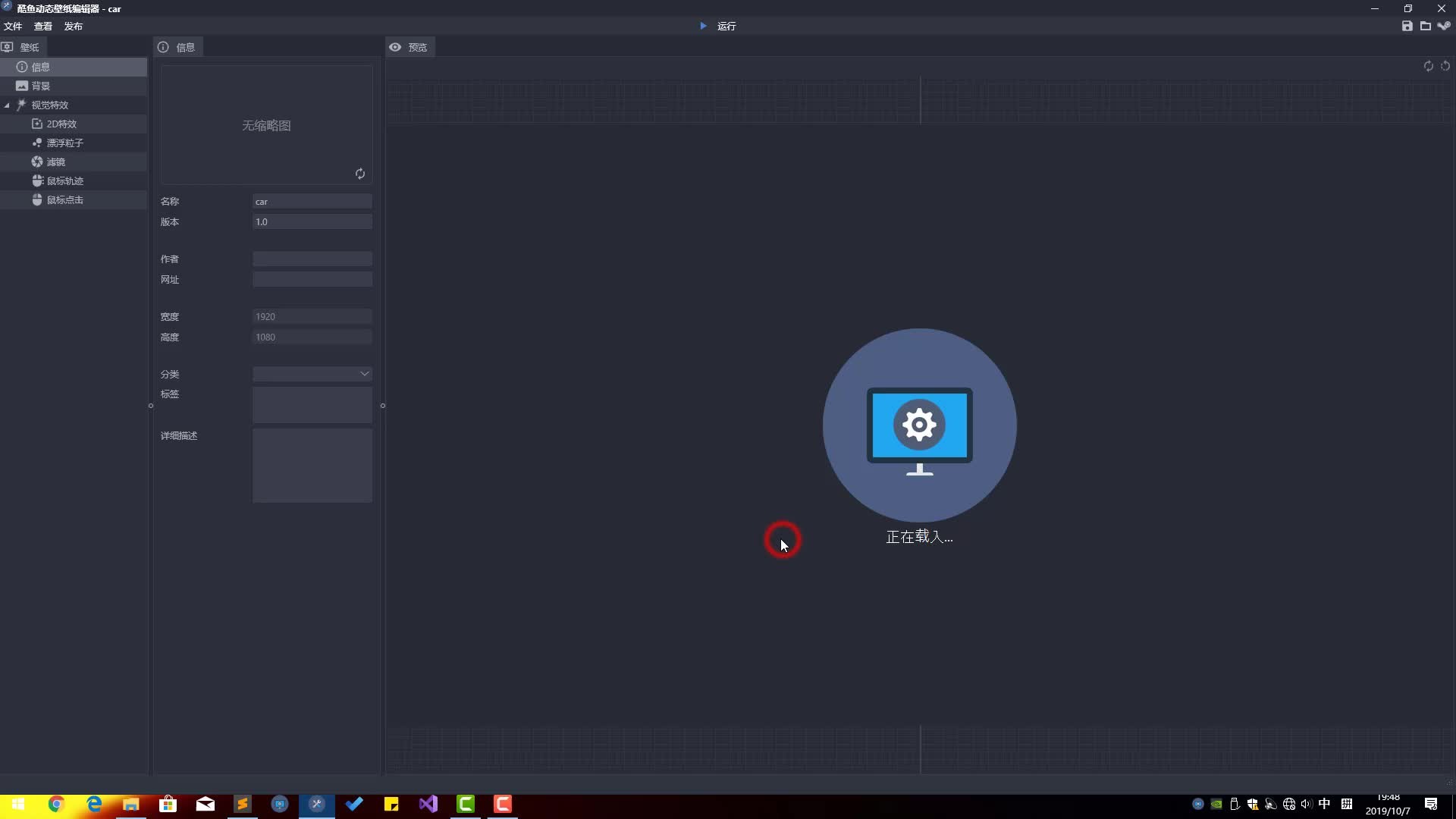
Task: Open the 发布 Publish menu
Action: click(73, 26)
